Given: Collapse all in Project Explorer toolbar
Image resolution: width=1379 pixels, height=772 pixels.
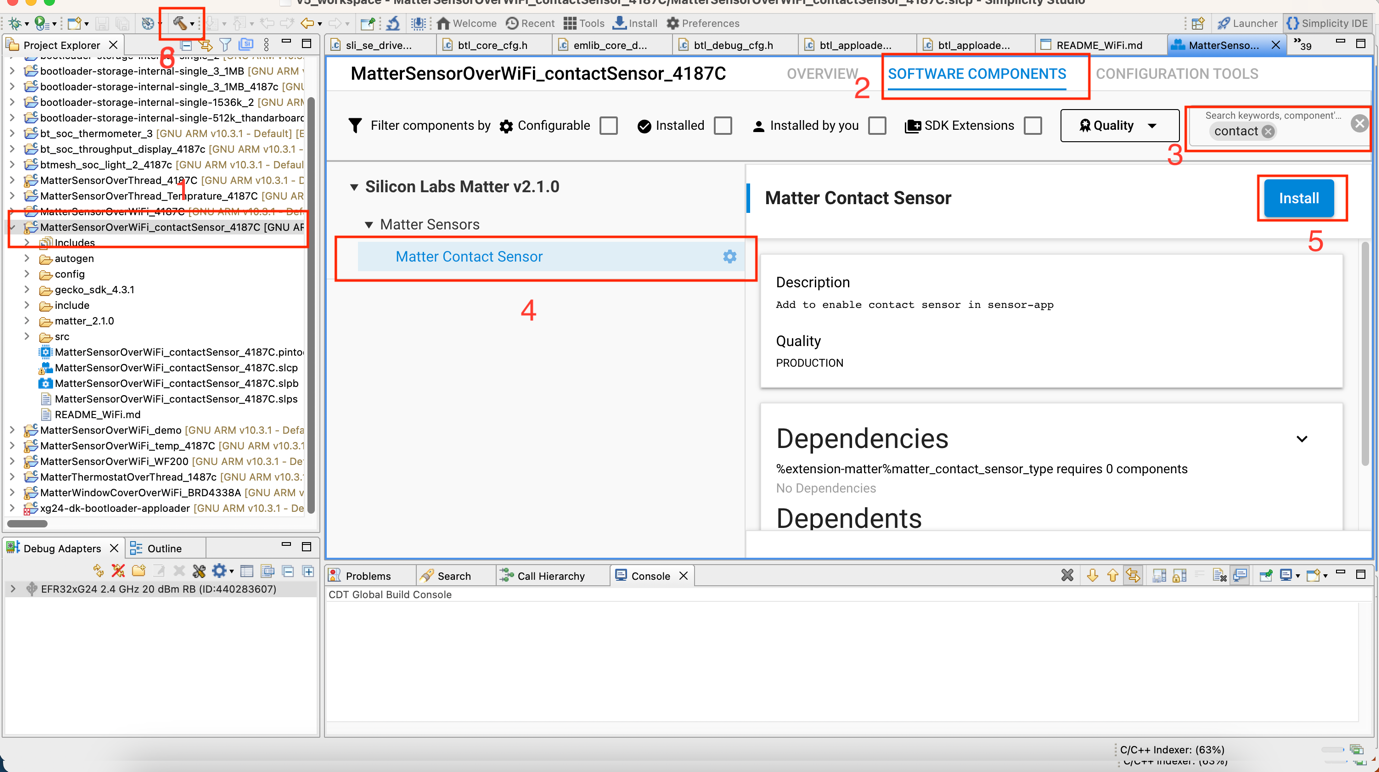Looking at the screenshot, I should pyautogui.click(x=186, y=45).
